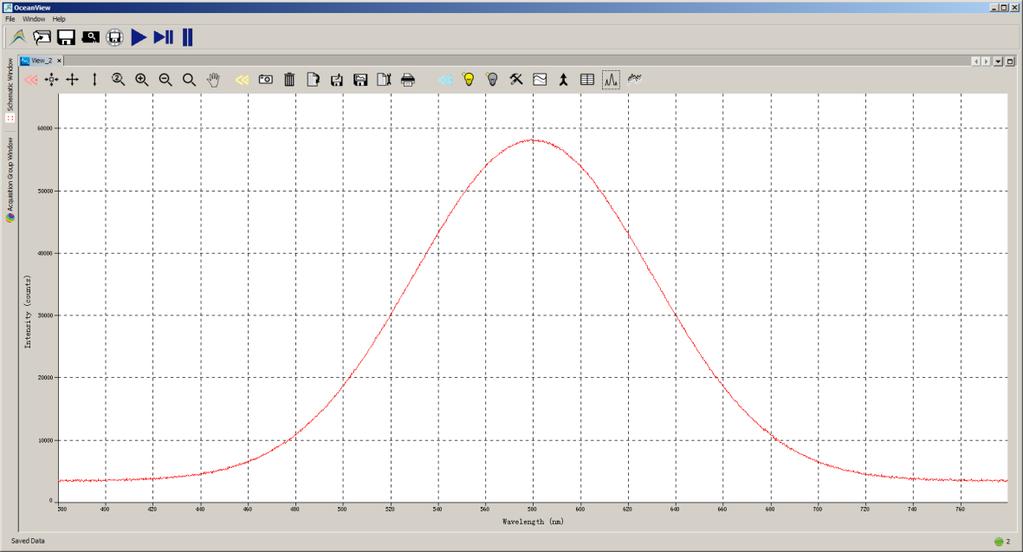Click the table data view icon
This screenshot has height=552, width=1023.
(587, 80)
